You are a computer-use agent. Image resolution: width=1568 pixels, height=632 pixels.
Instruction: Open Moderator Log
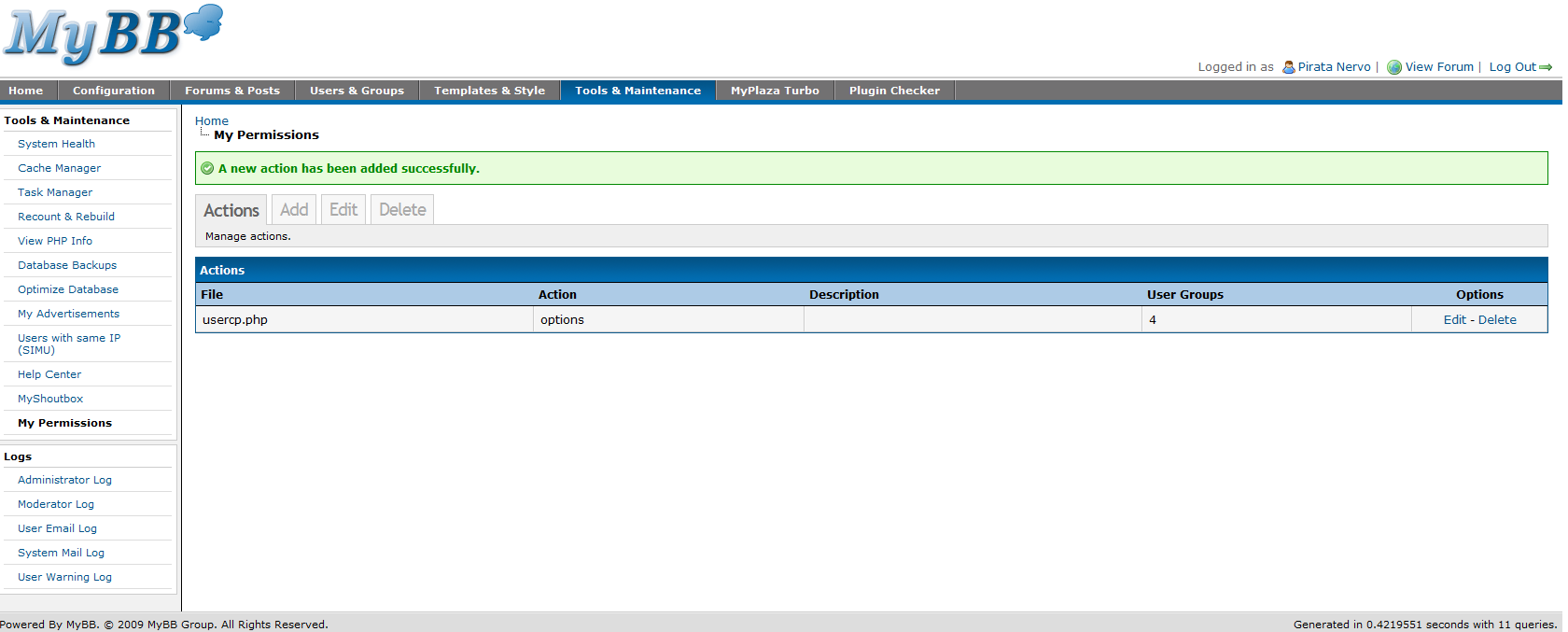point(56,504)
